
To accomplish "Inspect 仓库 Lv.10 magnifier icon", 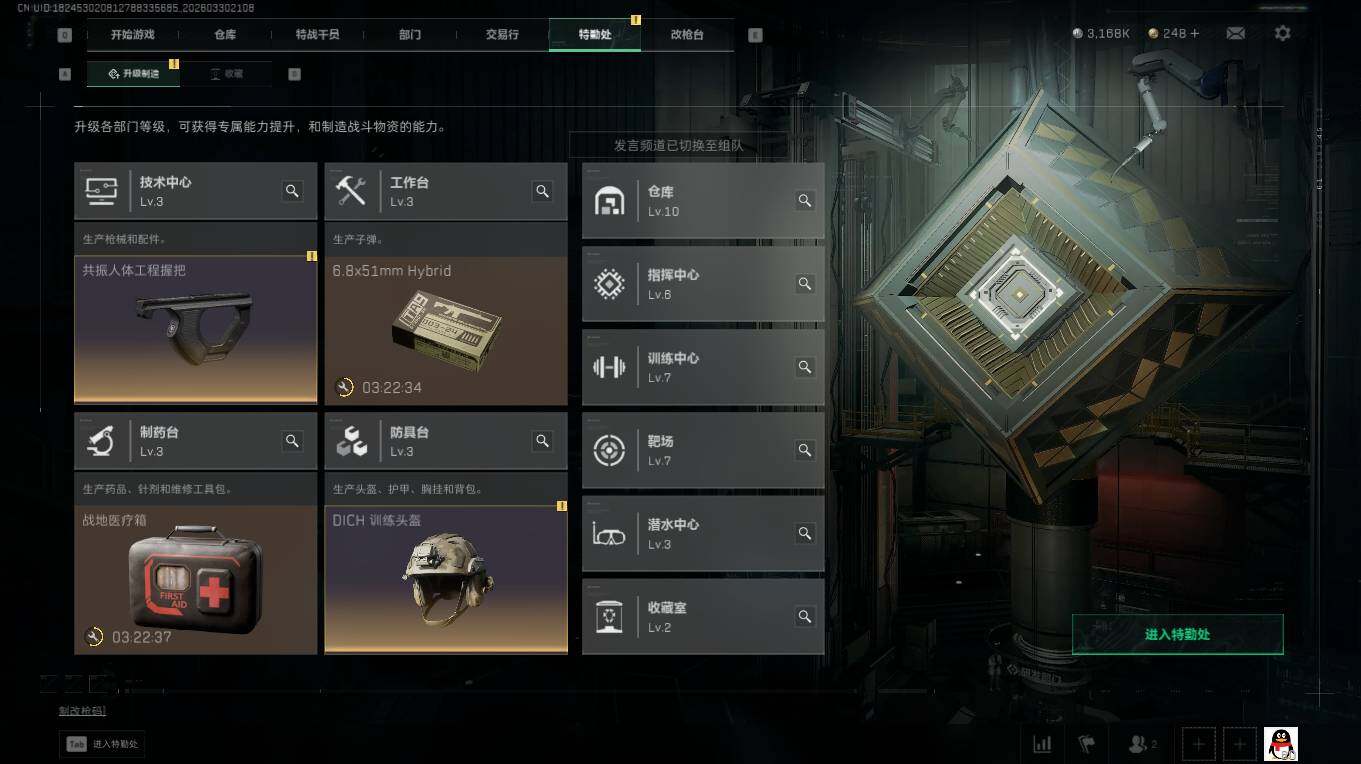I will [804, 201].
